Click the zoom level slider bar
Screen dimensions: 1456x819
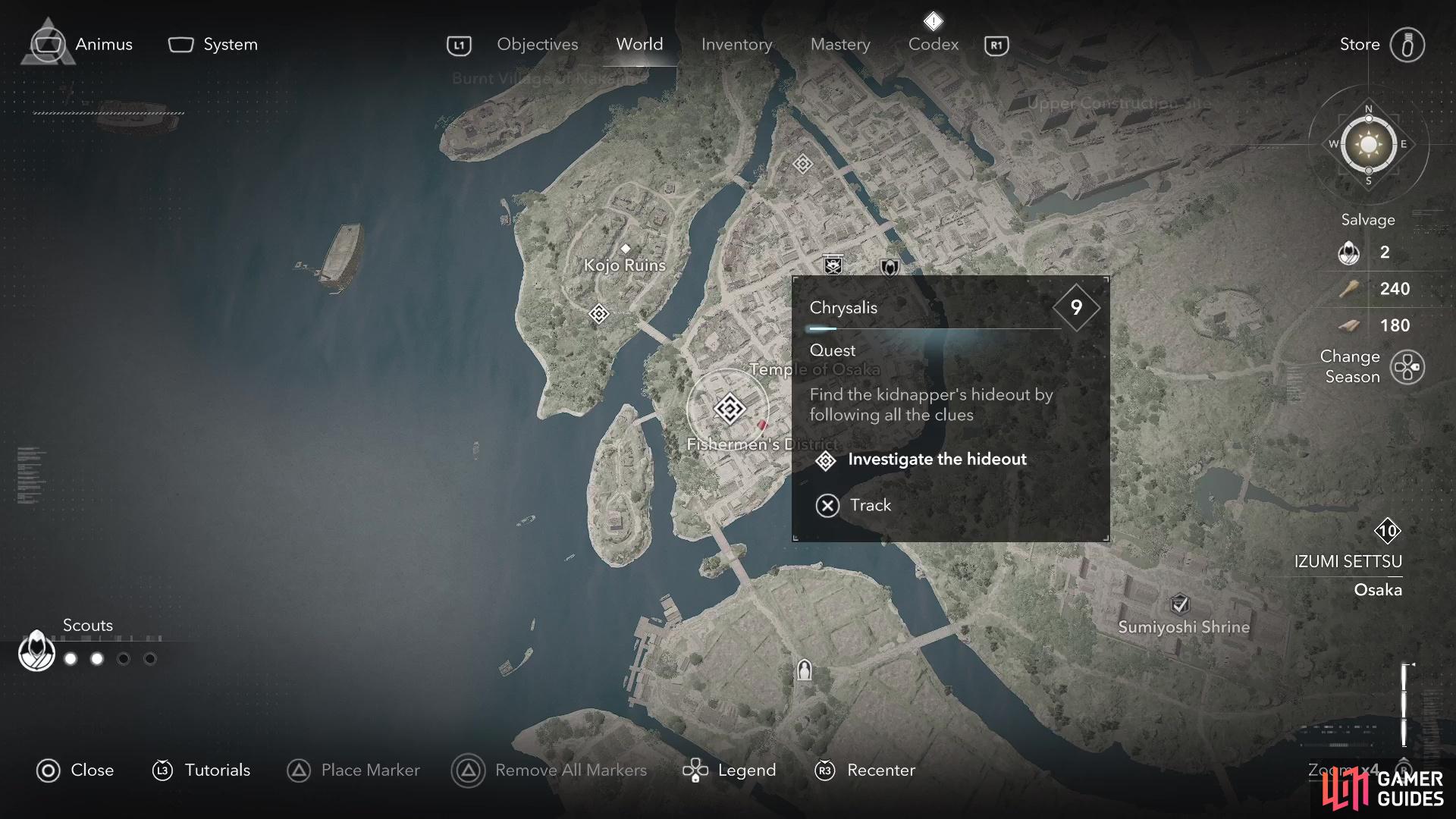click(1404, 705)
